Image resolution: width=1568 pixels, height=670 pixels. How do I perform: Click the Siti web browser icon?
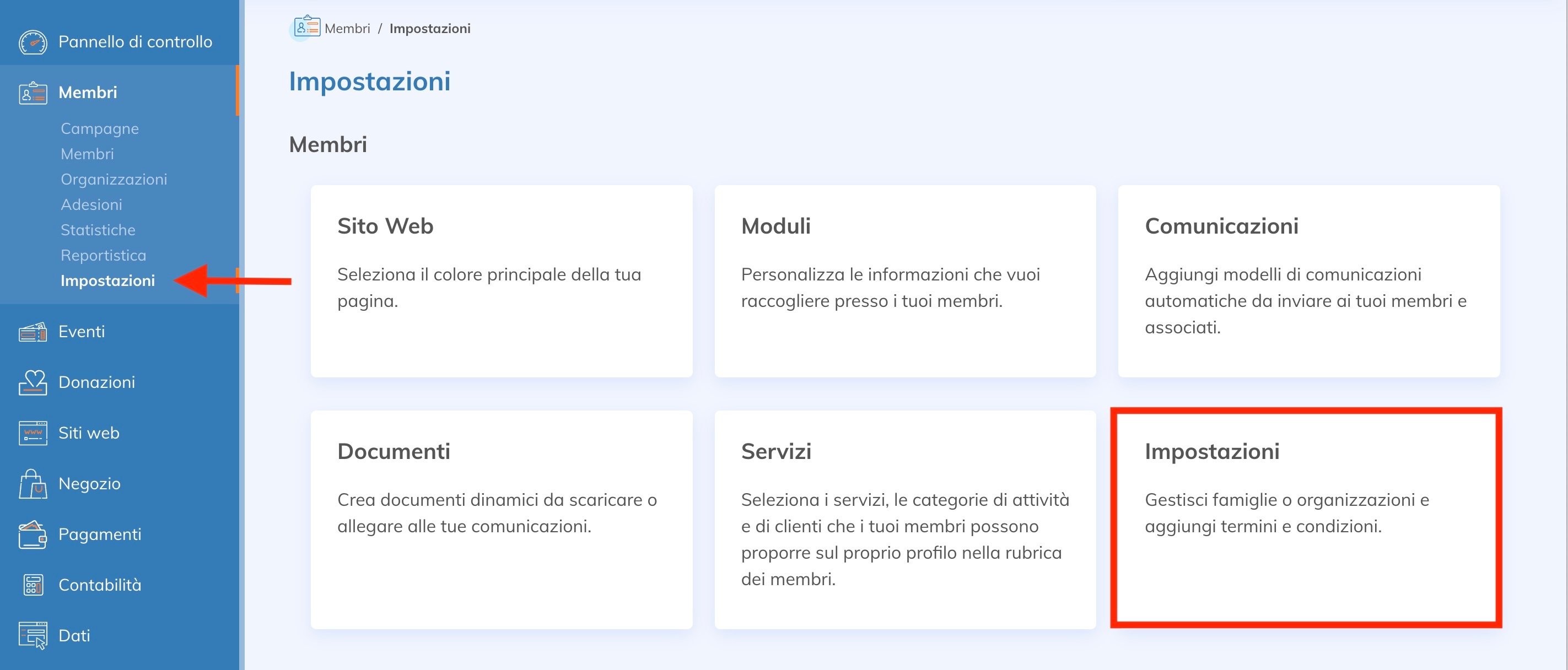coord(33,433)
